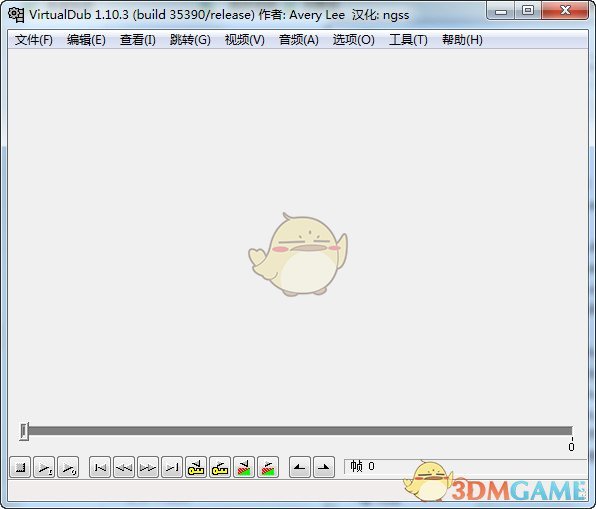Minimize the VirtualDub window
Viewport: 596px width, 509px height.
501,11
